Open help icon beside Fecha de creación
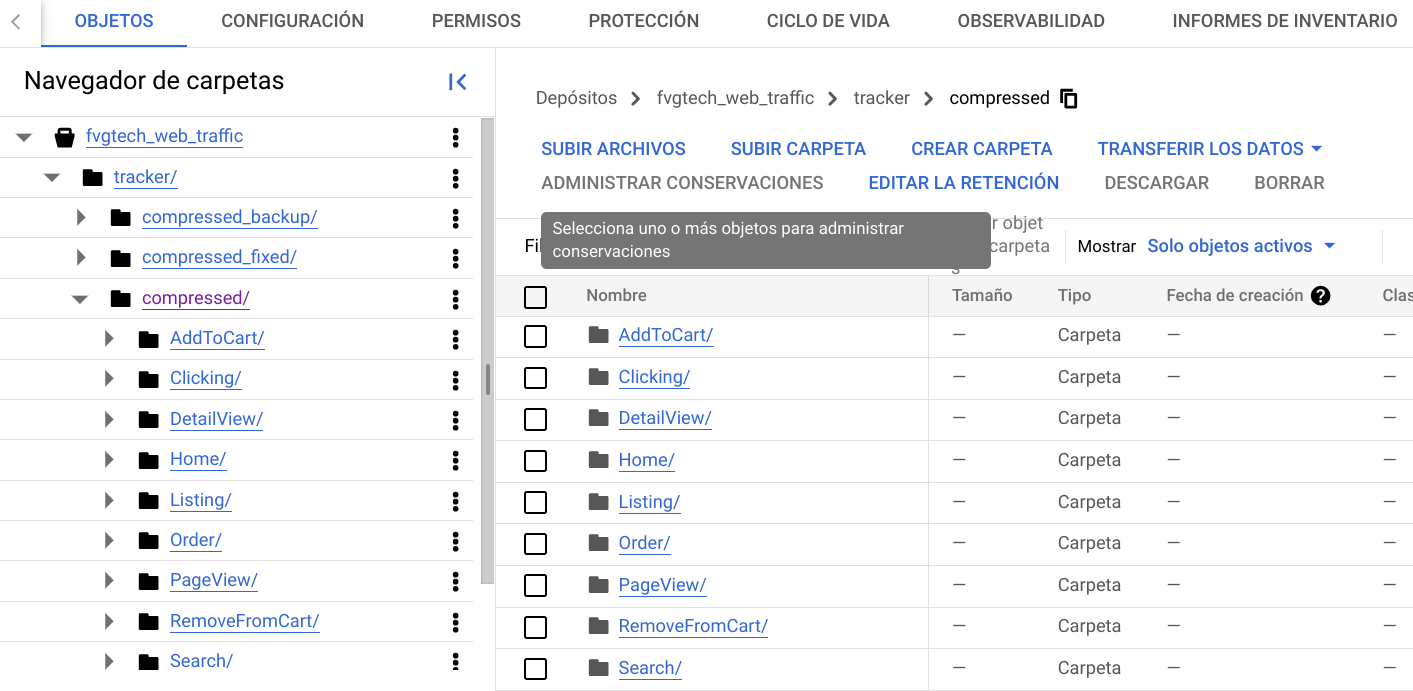This screenshot has width=1413, height=691. click(x=1321, y=296)
